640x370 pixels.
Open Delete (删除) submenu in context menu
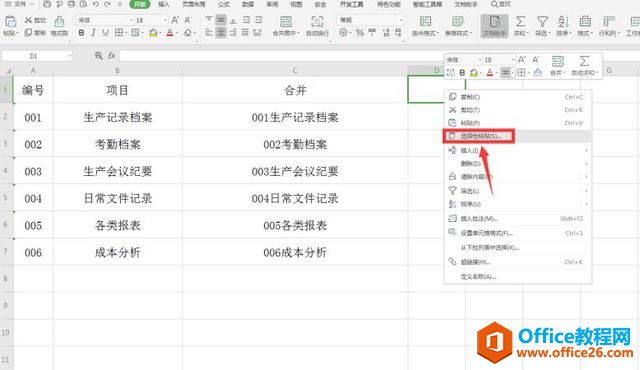(518, 164)
